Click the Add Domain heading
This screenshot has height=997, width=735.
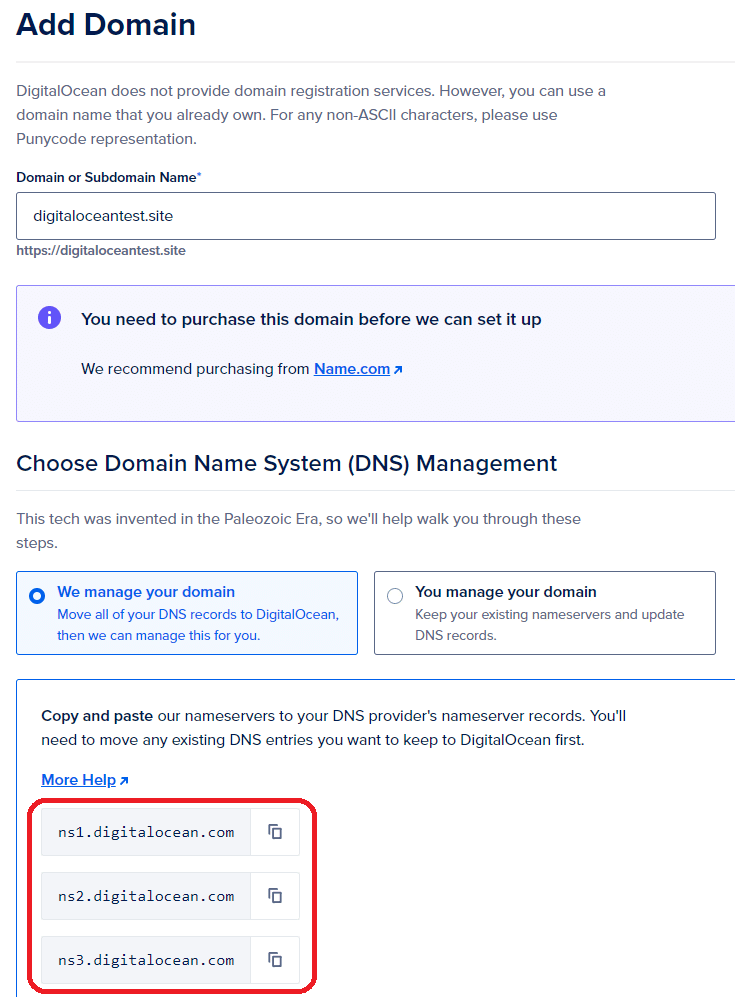[x=106, y=25]
